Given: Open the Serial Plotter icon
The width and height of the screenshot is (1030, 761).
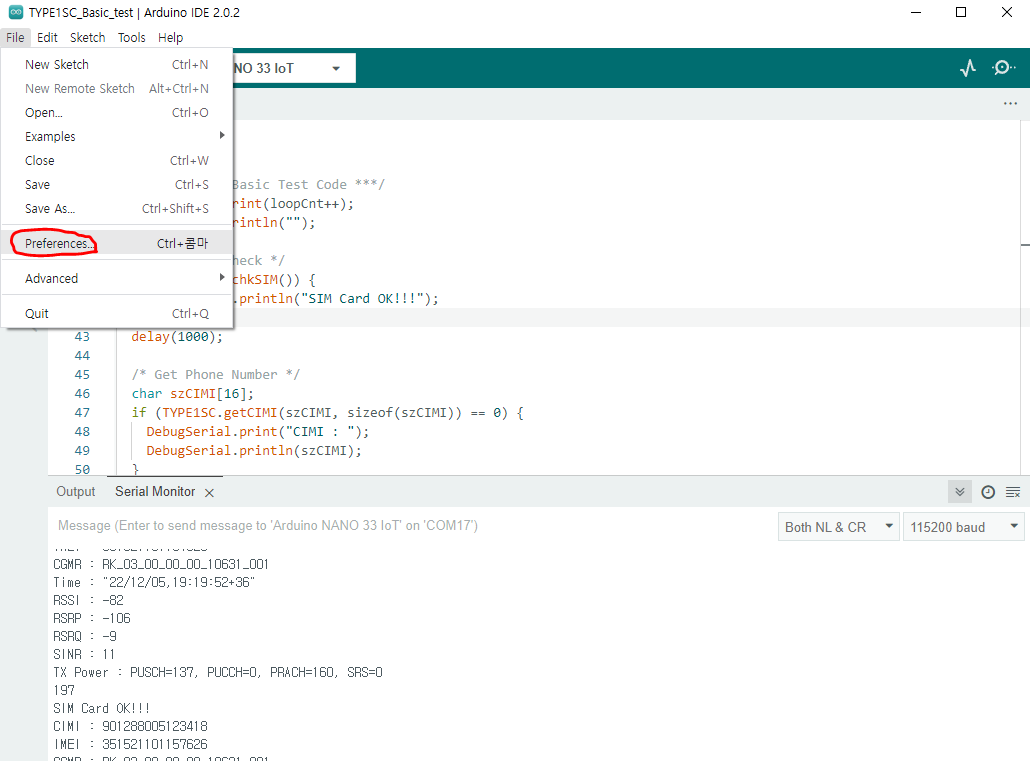Looking at the screenshot, I should [x=968, y=68].
